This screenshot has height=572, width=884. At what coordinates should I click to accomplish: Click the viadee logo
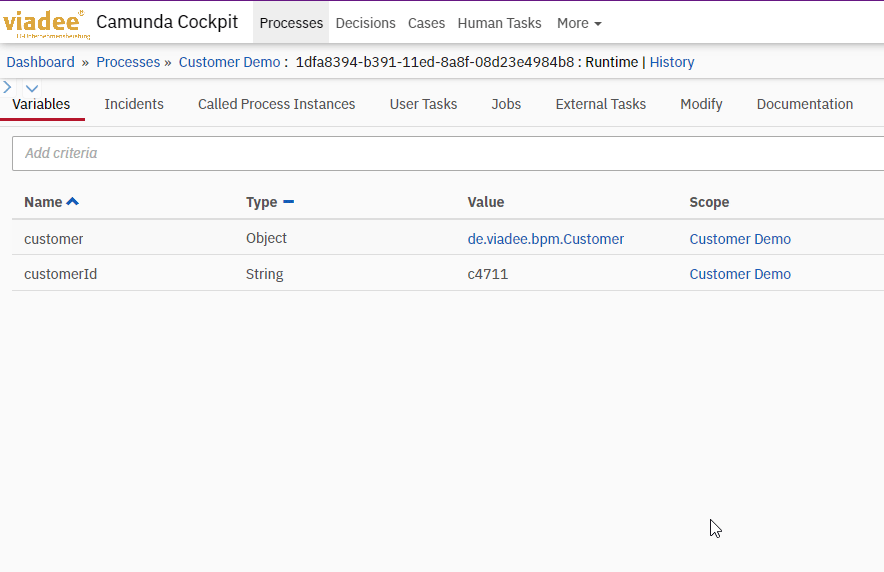(46, 24)
